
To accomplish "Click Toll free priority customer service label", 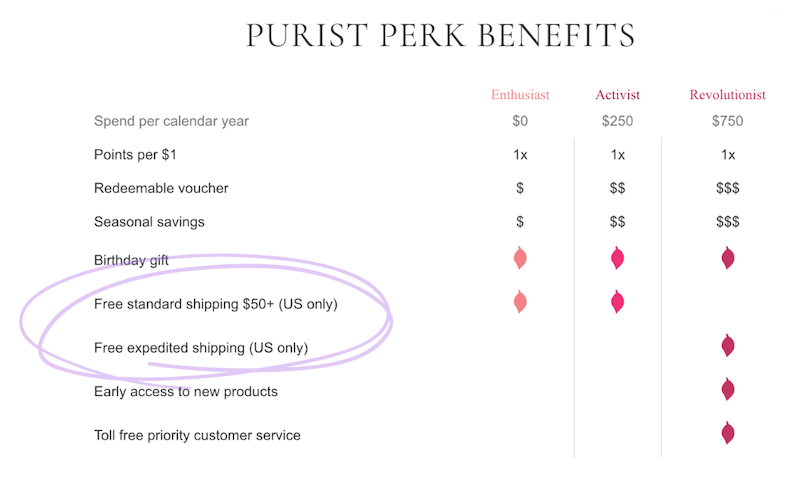I will pyautogui.click(x=197, y=435).
